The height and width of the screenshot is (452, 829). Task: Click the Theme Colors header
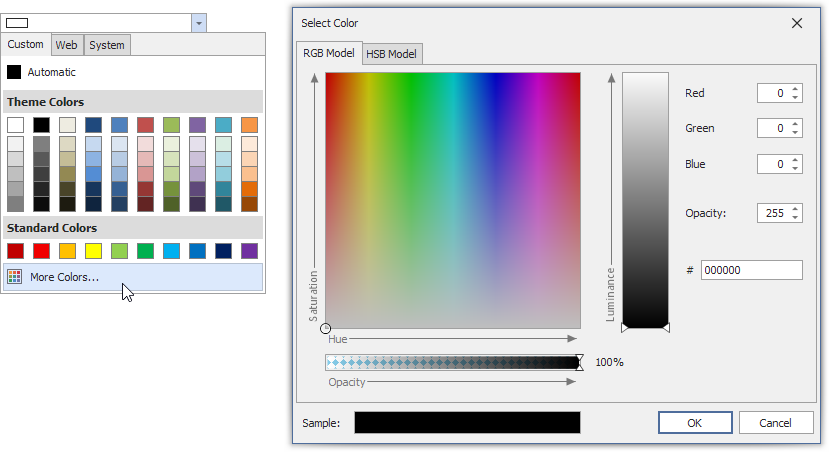(x=133, y=102)
